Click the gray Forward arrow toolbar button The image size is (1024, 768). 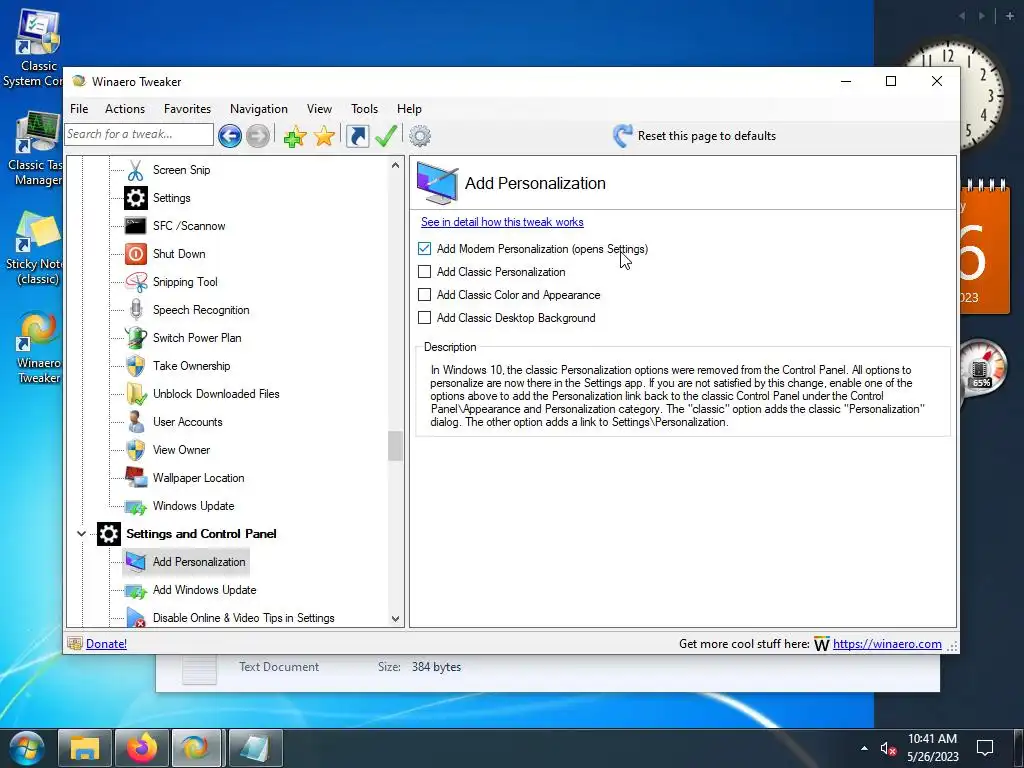[258, 136]
